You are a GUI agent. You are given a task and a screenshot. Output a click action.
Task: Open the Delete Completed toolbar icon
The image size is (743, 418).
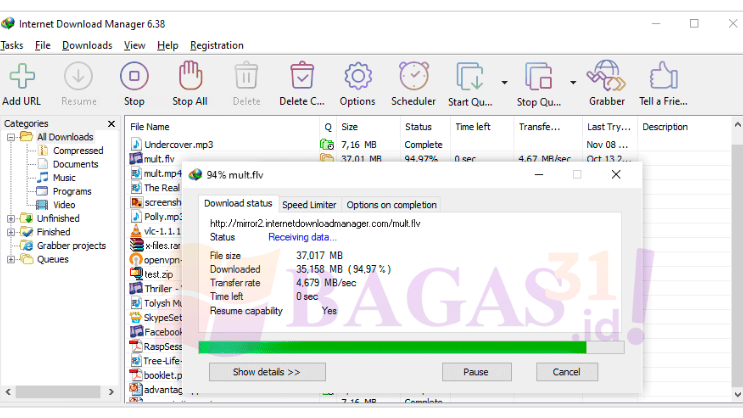(302, 78)
